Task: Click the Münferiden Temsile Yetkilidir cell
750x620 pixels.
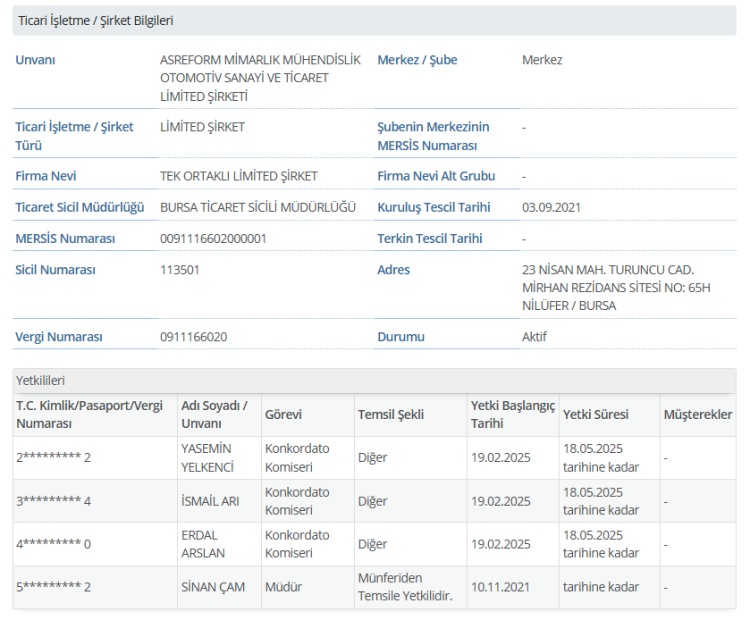Action: pos(405,587)
